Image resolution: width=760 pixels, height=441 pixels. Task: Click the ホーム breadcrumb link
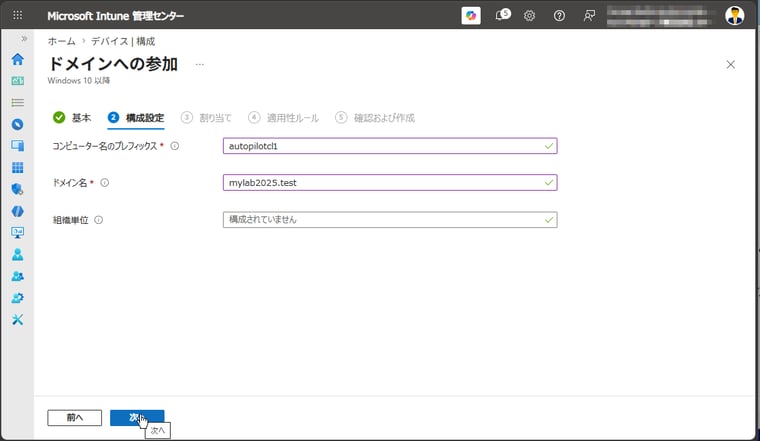(x=62, y=41)
